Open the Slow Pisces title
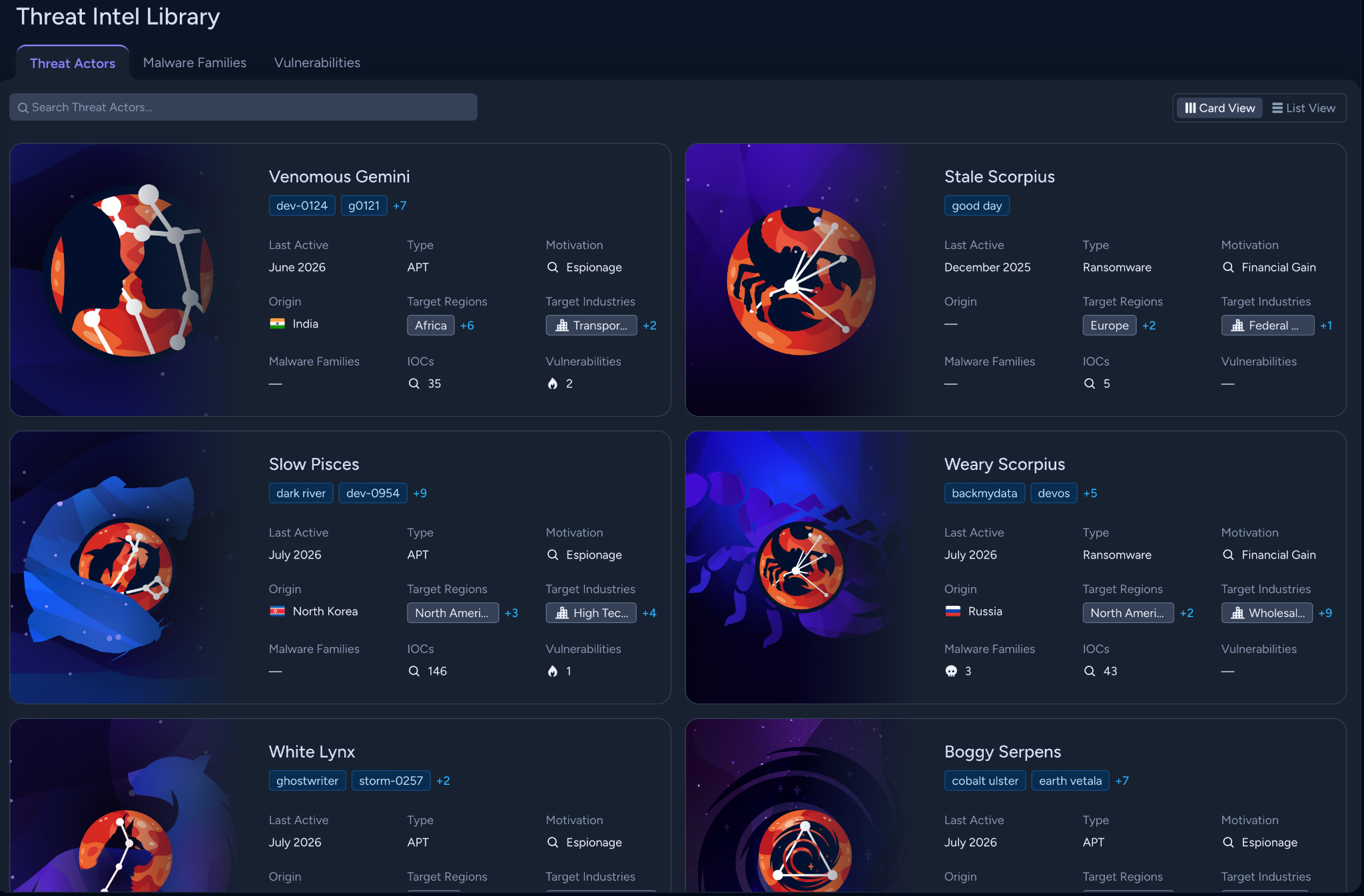This screenshot has width=1364, height=896. pyautogui.click(x=314, y=464)
